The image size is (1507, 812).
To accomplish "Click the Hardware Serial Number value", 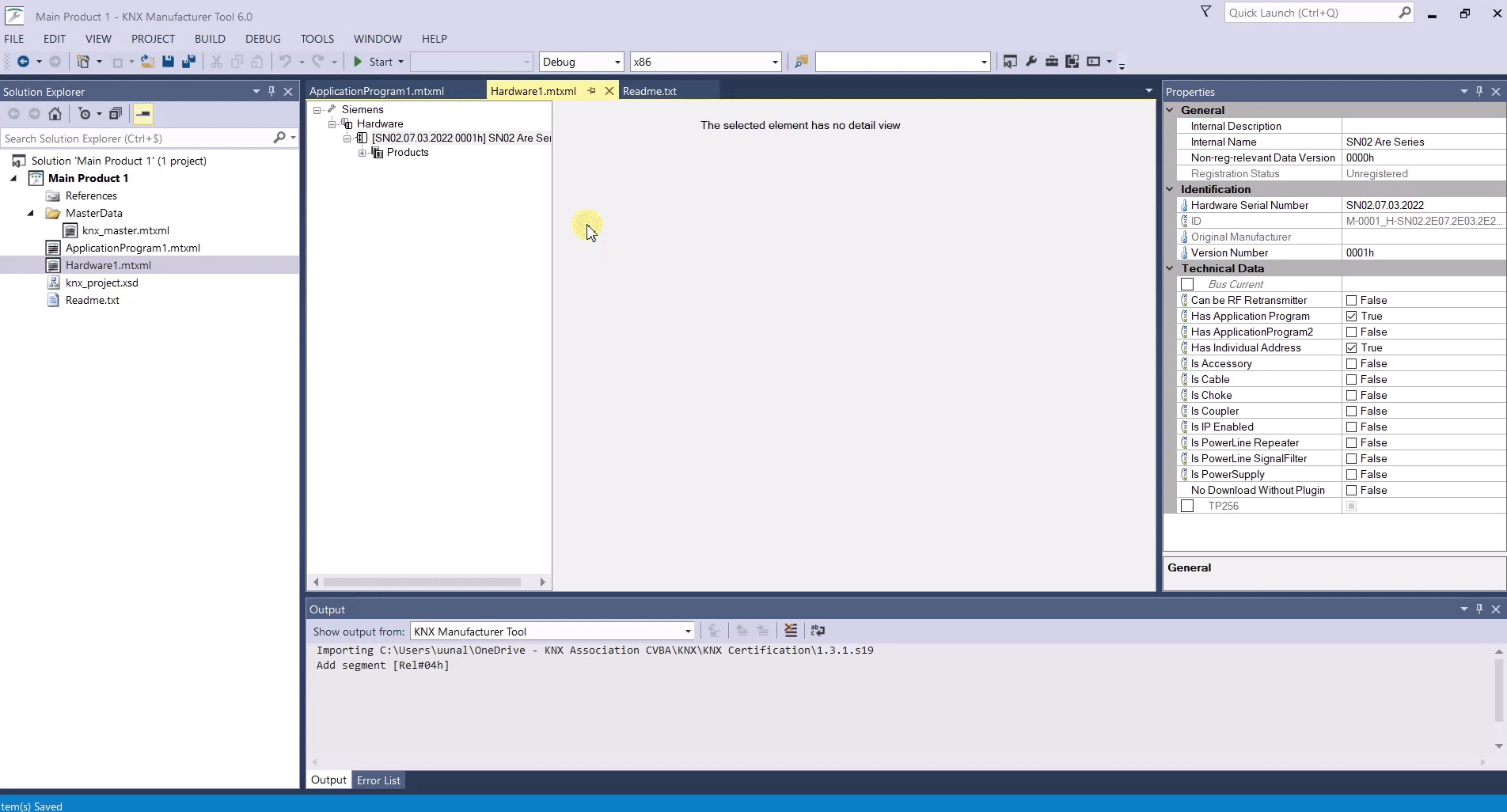I will pos(1423,205).
